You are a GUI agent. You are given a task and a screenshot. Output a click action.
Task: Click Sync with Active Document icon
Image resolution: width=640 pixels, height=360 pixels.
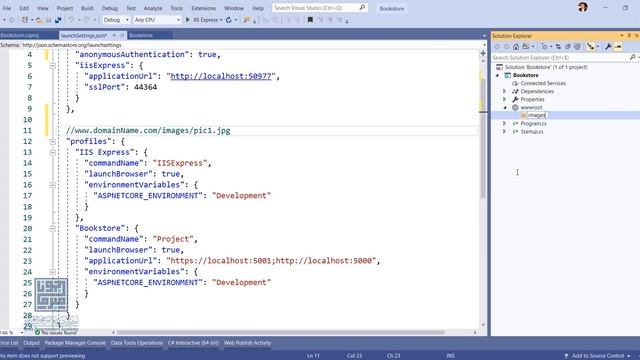pyautogui.click(x=558, y=47)
